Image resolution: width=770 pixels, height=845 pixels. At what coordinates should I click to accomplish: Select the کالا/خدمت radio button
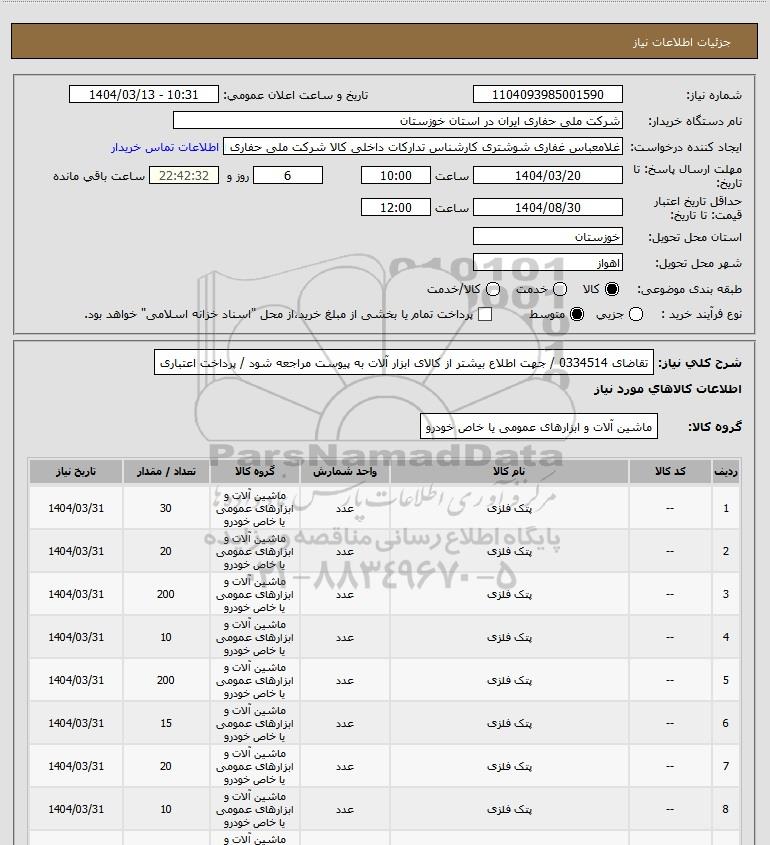[x=492, y=289]
